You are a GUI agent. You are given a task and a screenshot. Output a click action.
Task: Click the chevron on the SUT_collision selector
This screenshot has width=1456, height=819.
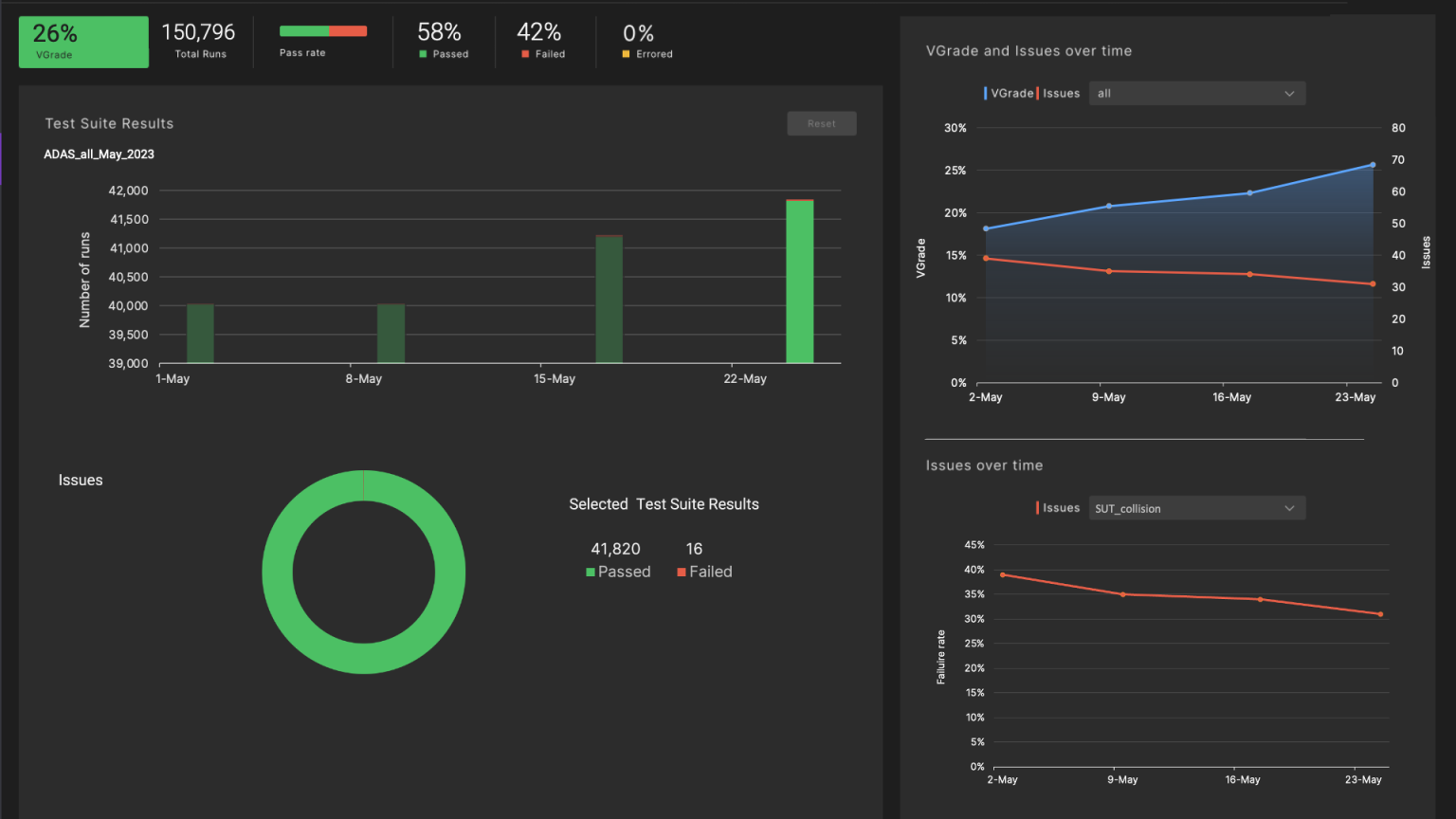(1289, 508)
